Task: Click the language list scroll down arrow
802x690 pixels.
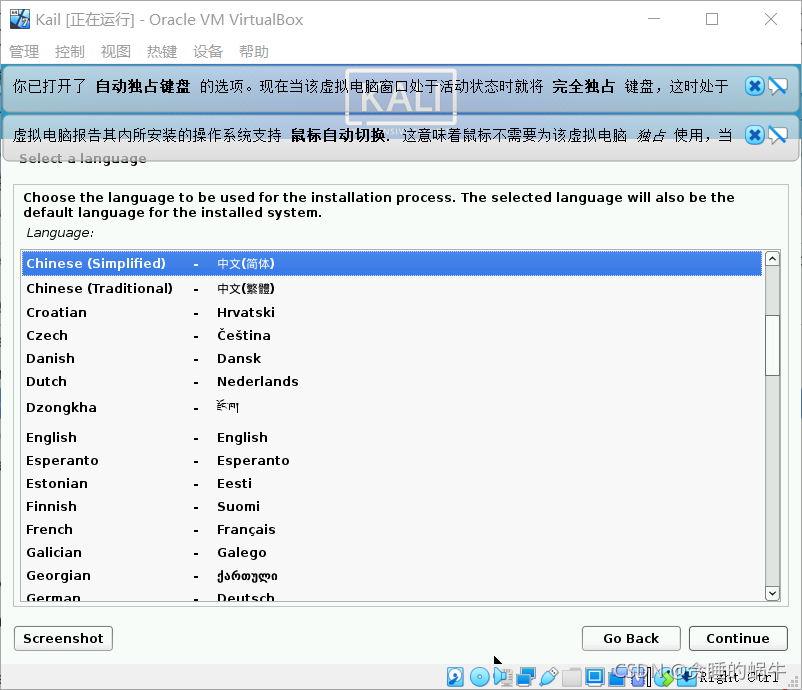Action: point(772,593)
